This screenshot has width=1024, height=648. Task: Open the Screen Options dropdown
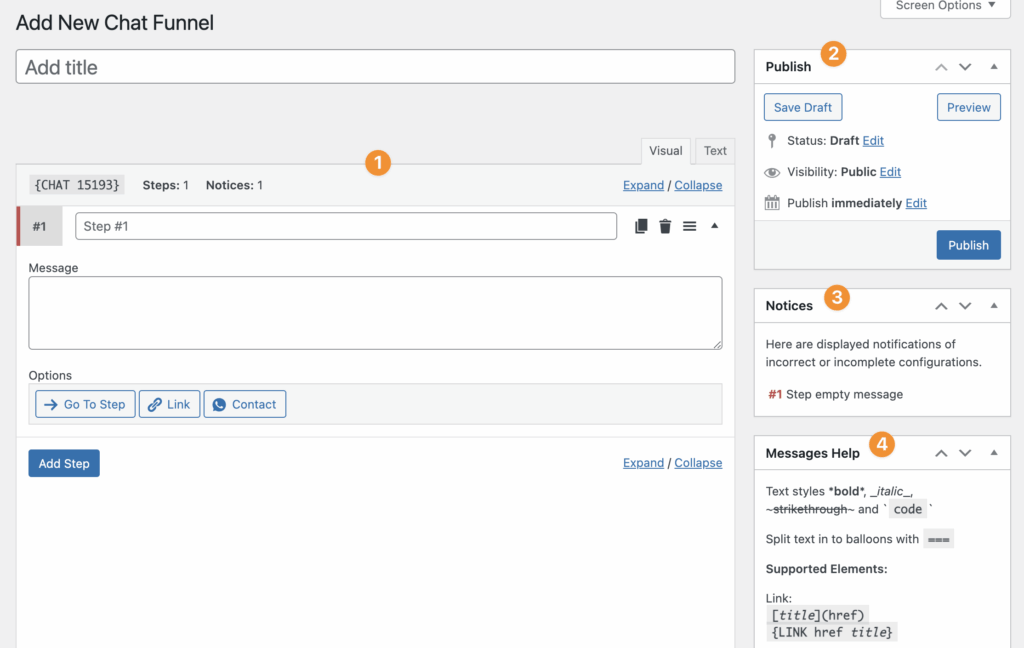[x=945, y=6]
